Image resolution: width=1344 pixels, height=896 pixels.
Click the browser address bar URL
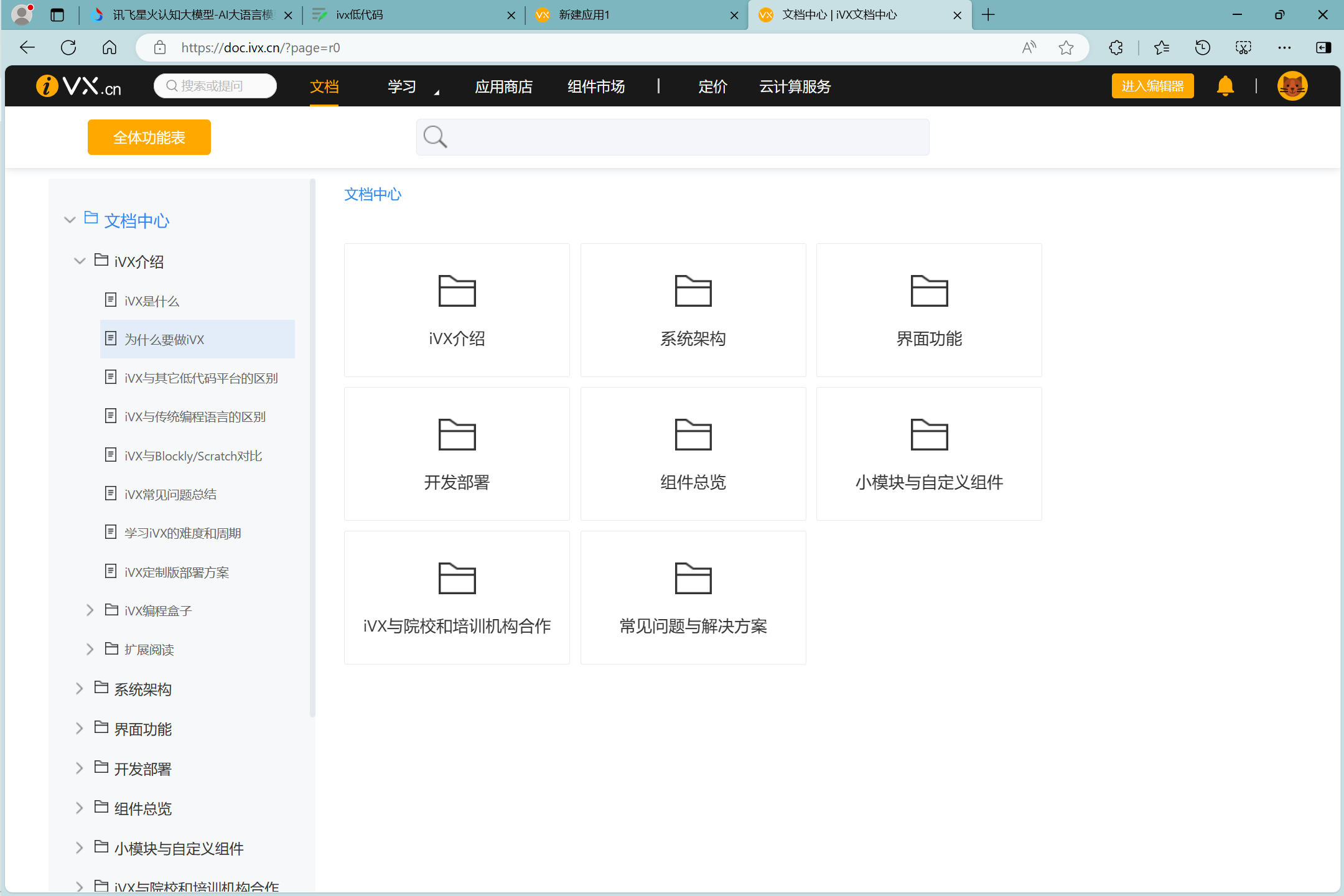coord(261,47)
